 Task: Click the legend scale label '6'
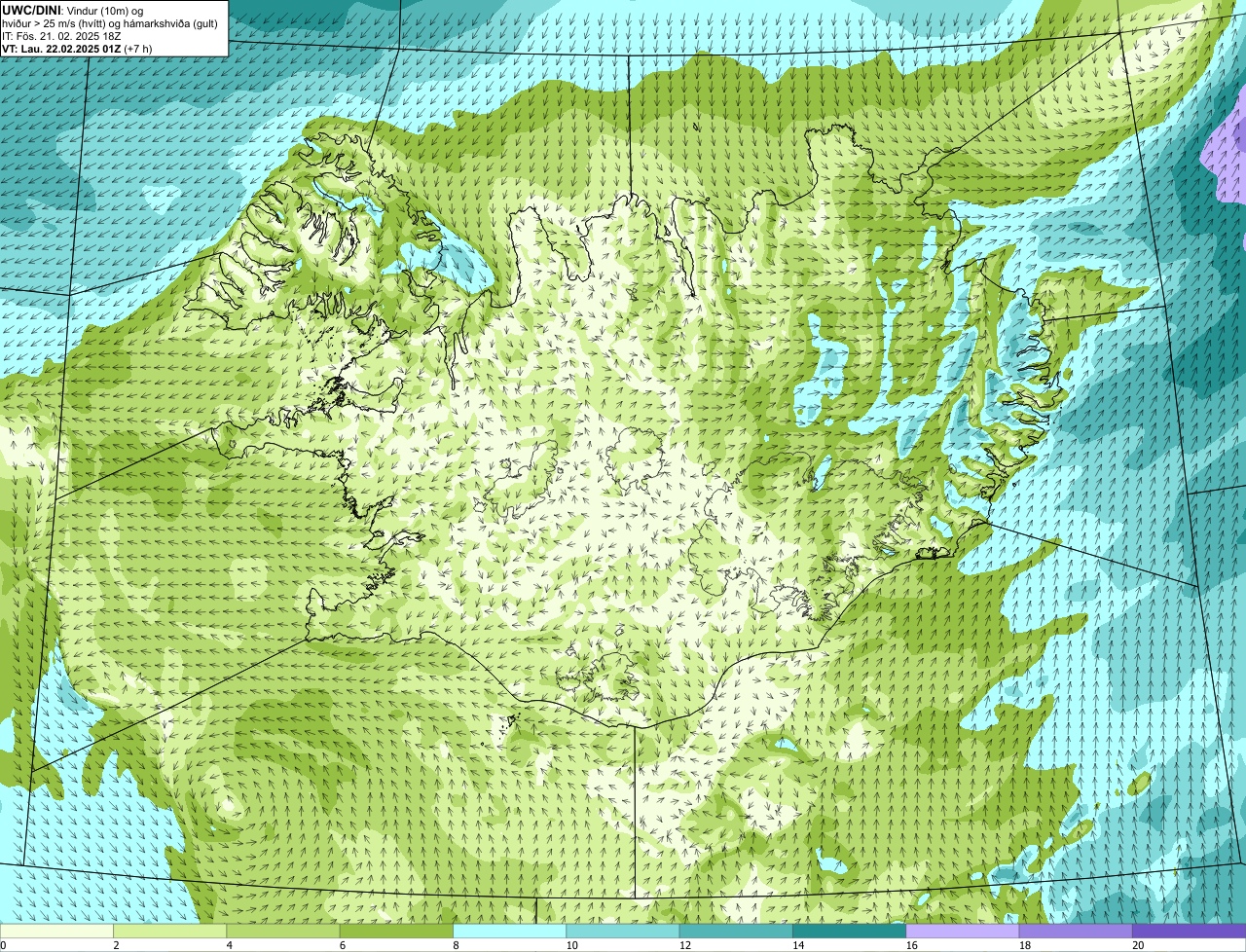[342, 945]
